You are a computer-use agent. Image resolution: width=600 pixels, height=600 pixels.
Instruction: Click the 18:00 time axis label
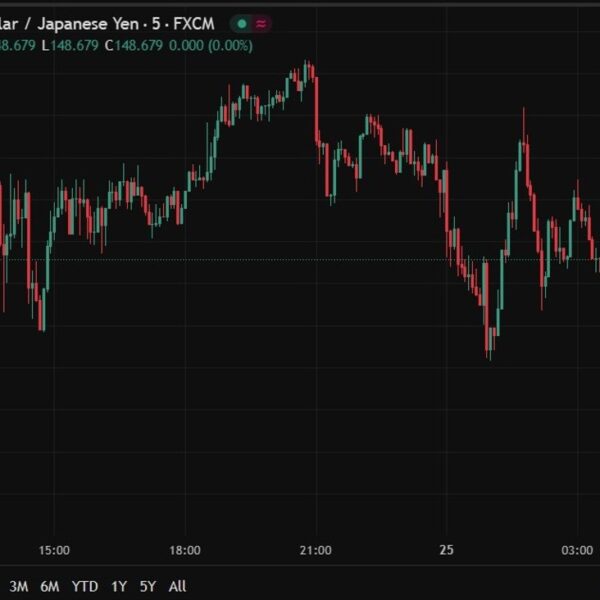click(x=185, y=551)
